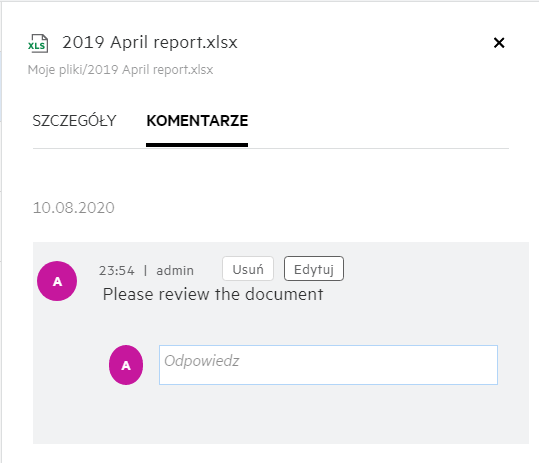
Task: Click the horizontal divider under the tabs
Action: 271,148
